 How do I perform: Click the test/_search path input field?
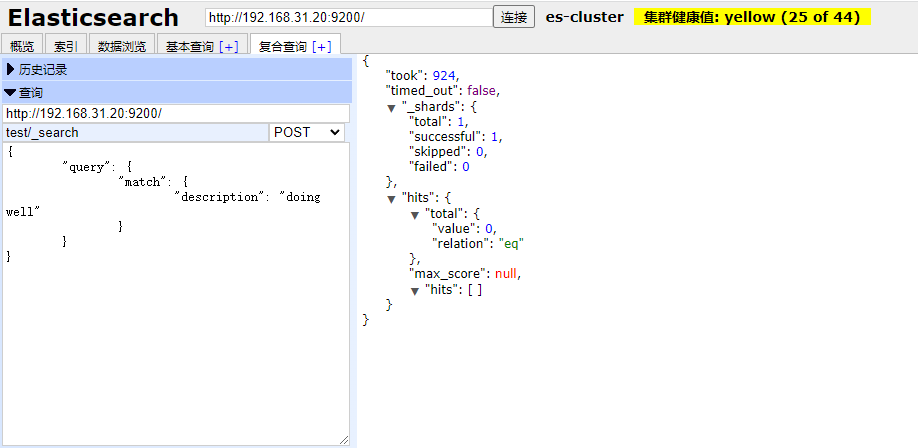[x=136, y=132]
